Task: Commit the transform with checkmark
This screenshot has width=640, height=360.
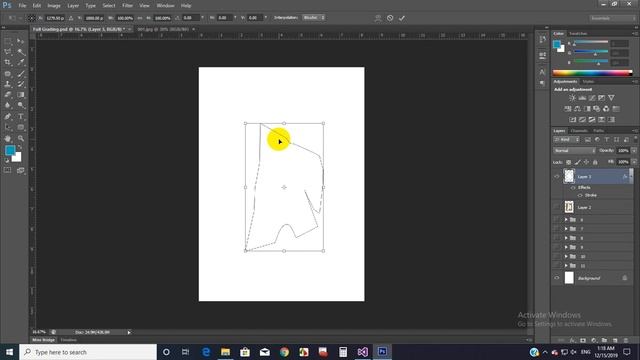Action: tap(402, 18)
